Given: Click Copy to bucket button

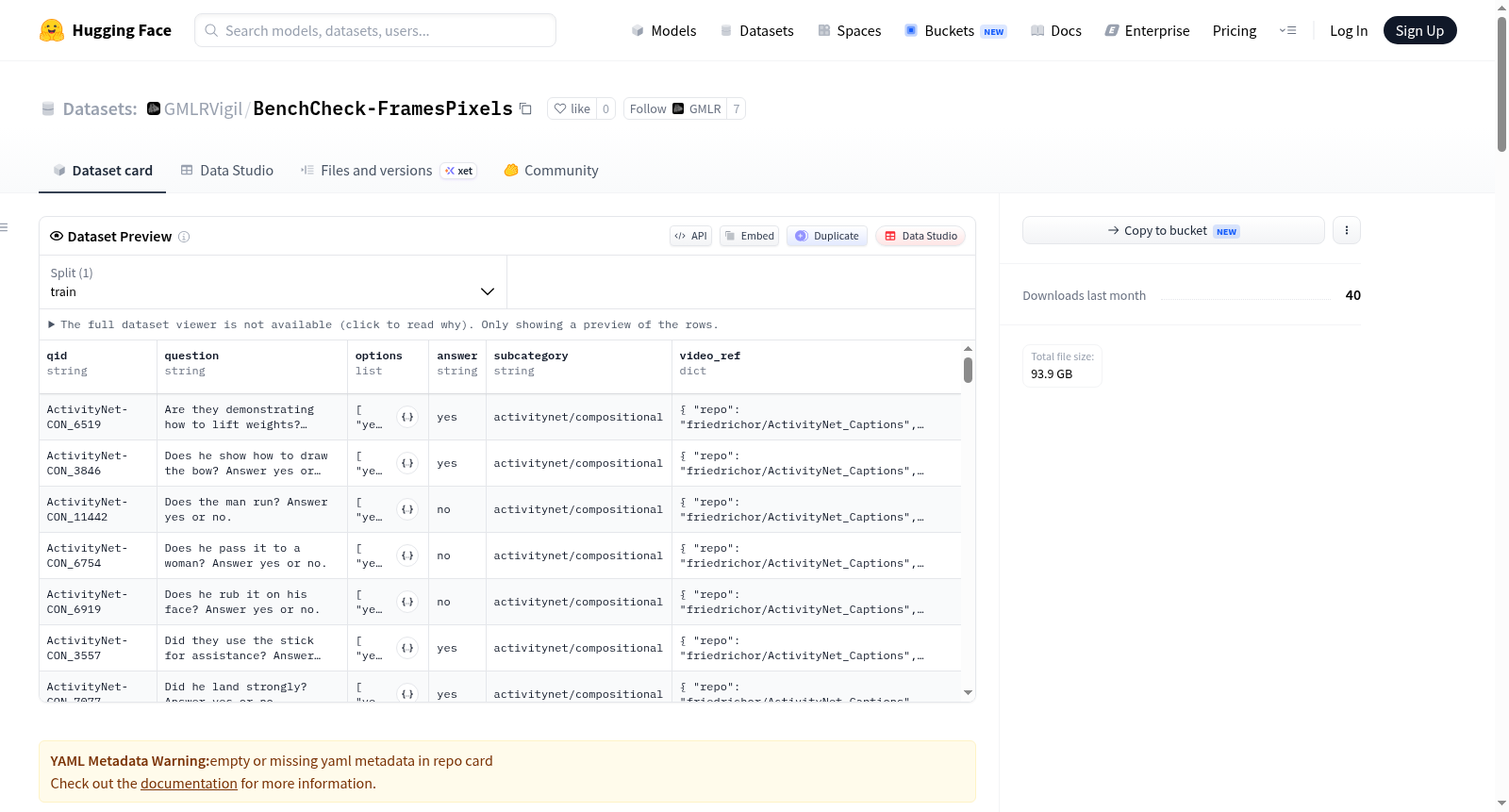Looking at the screenshot, I should click(1173, 230).
